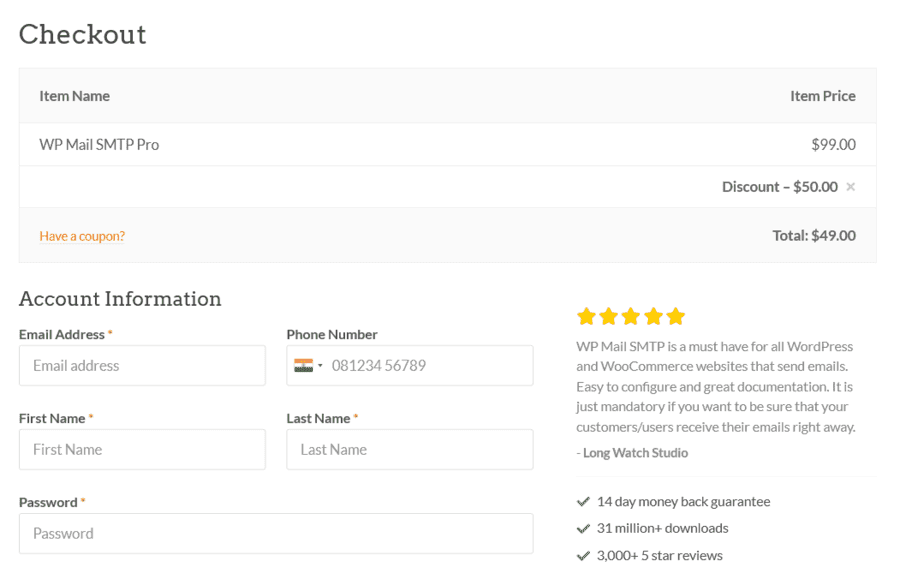Click the India flag icon
The image size is (900, 585).
point(304,365)
